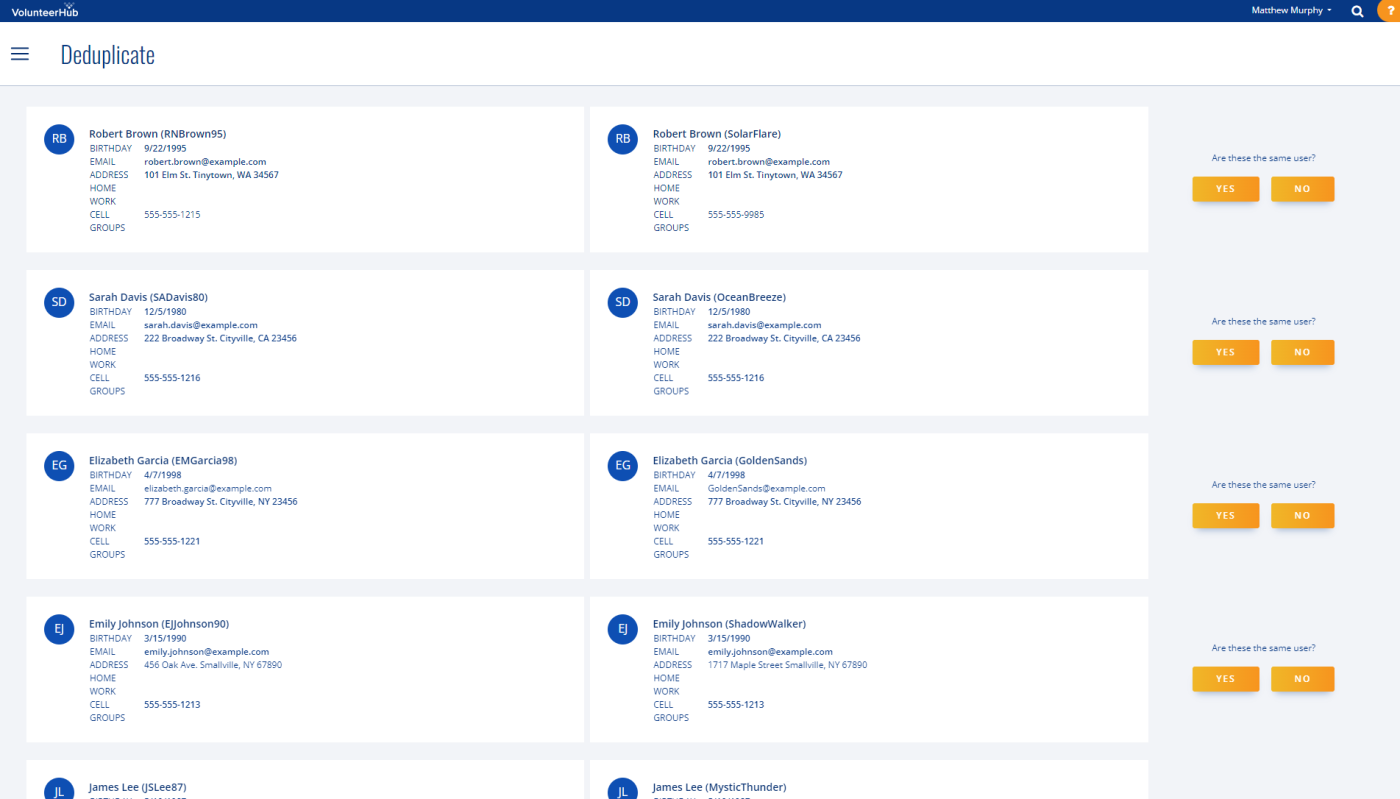Click the search magnifier icon

tap(1357, 11)
